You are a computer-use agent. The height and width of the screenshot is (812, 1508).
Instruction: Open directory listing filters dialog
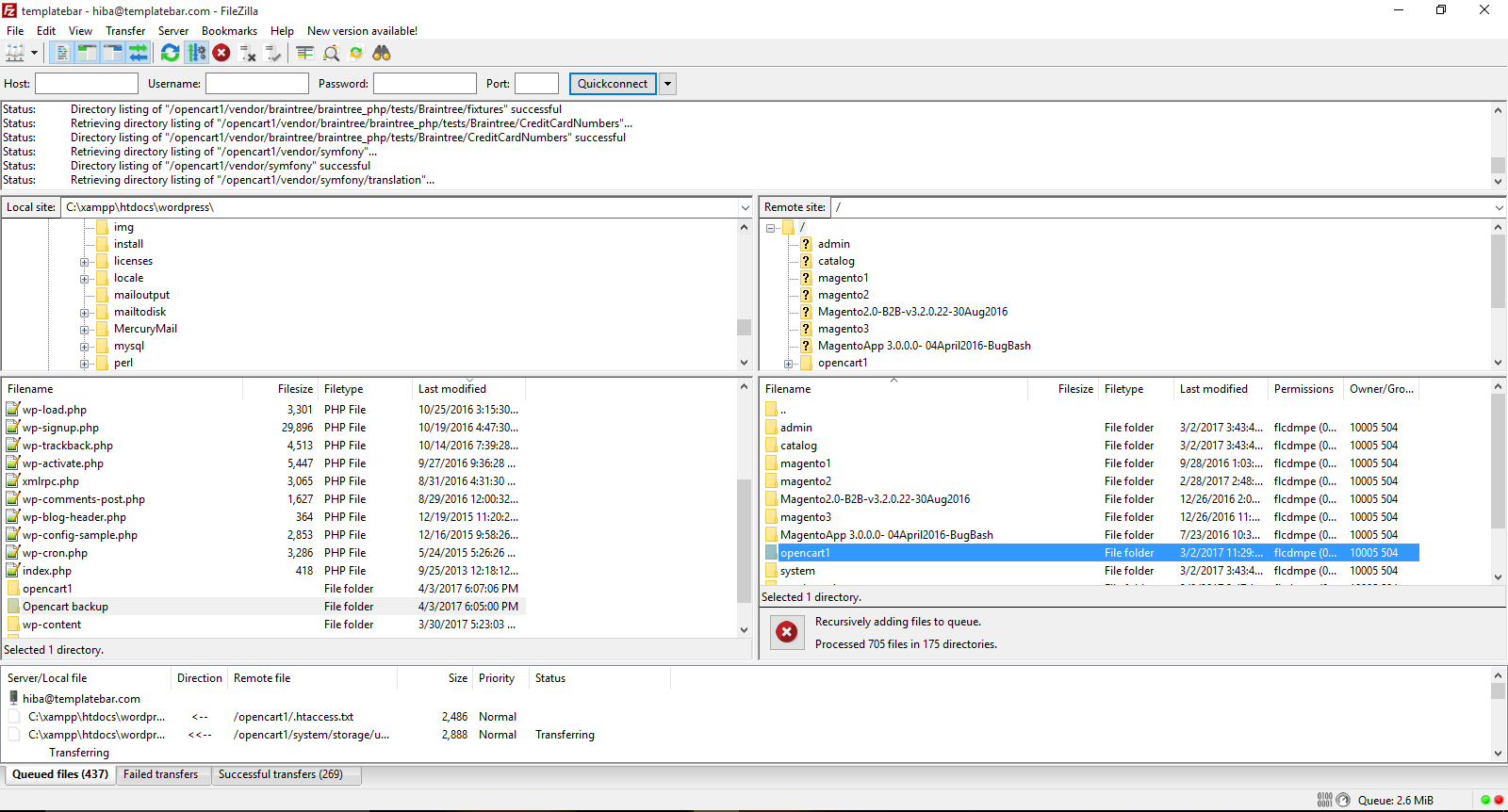[x=305, y=54]
